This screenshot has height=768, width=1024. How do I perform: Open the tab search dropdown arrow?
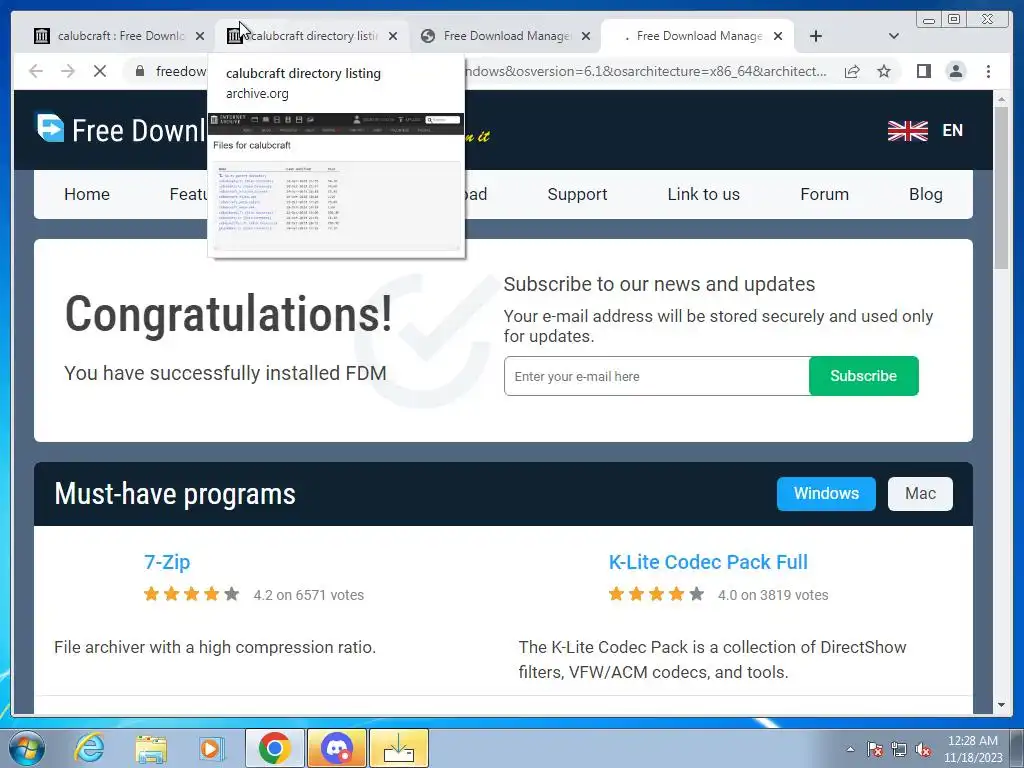894,36
